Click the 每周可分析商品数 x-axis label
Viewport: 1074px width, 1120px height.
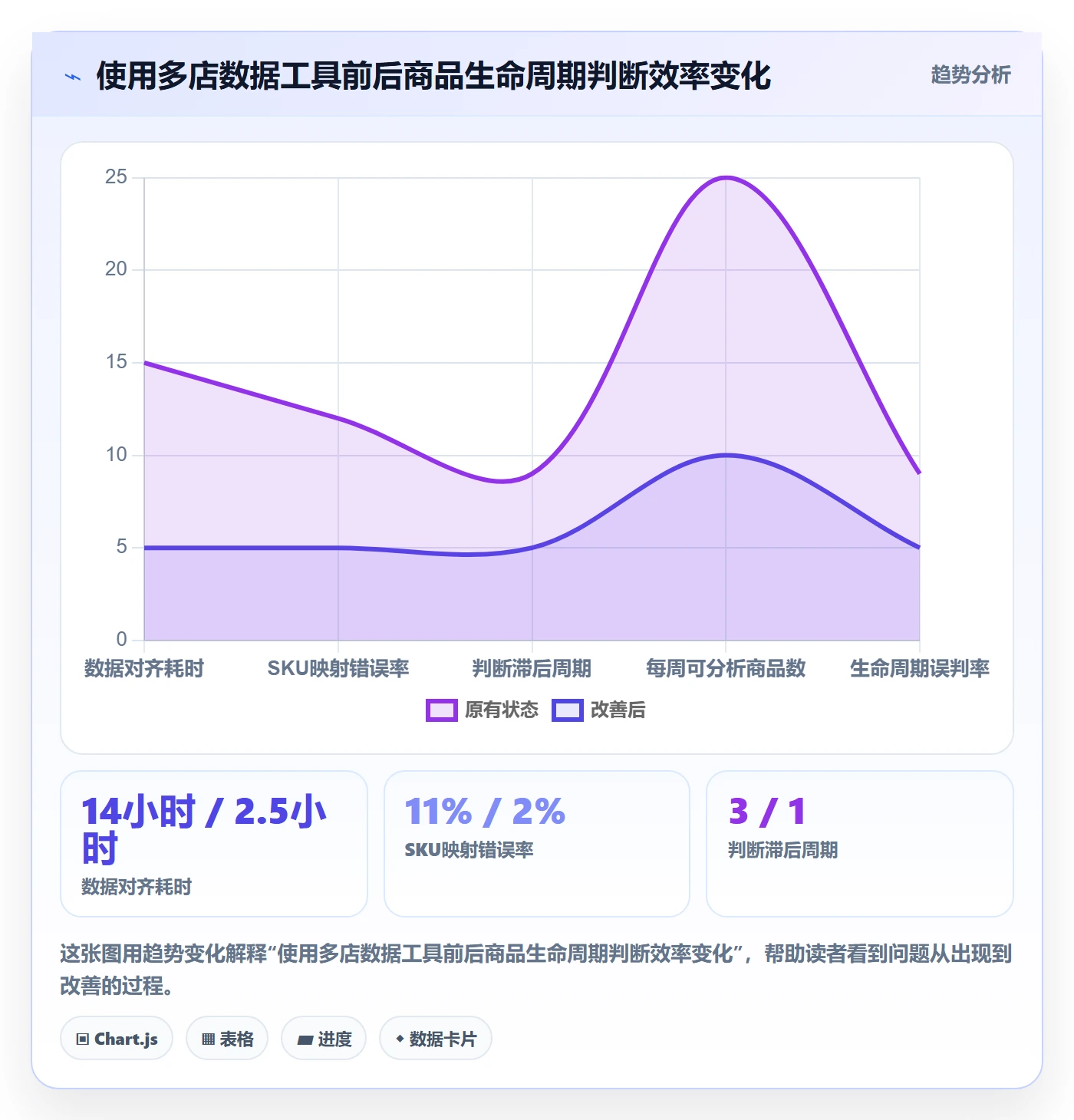(726, 669)
